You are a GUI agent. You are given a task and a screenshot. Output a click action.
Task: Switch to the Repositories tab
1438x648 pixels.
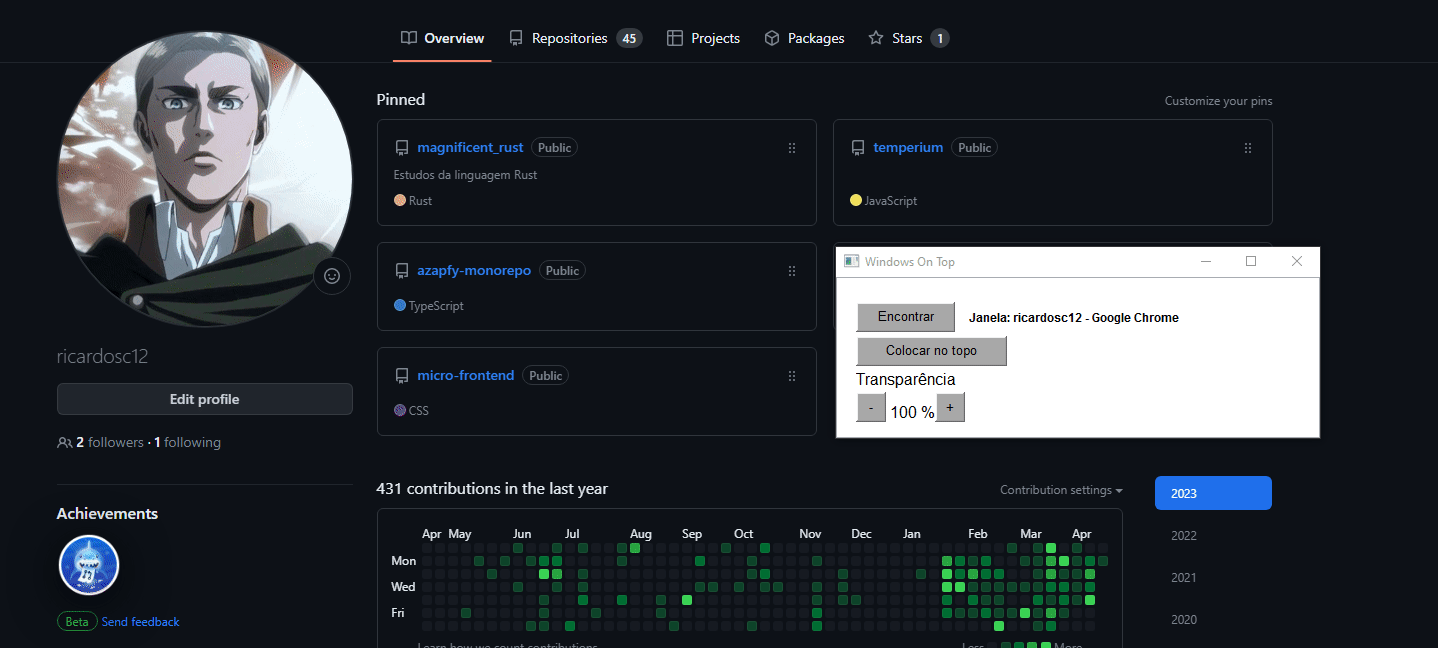pyautogui.click(x=575, y=38)
